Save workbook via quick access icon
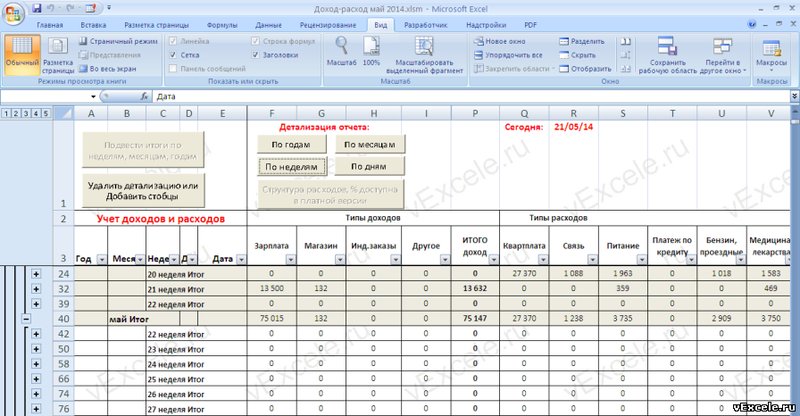 pos(37,8)
